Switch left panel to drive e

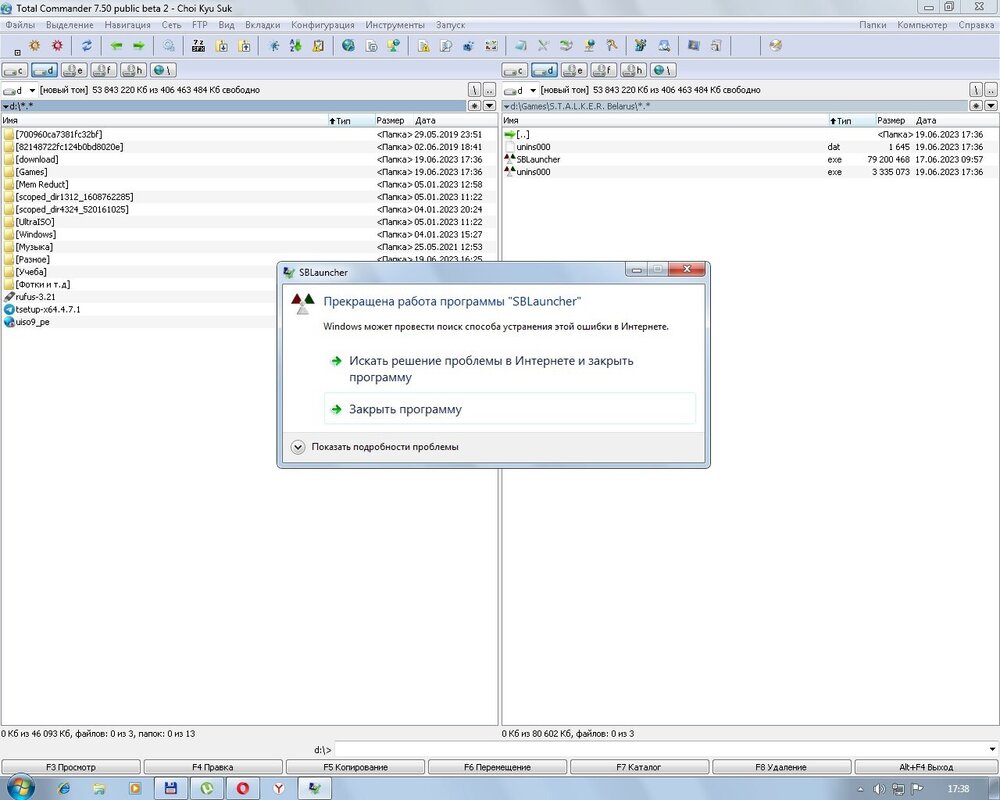74,70
